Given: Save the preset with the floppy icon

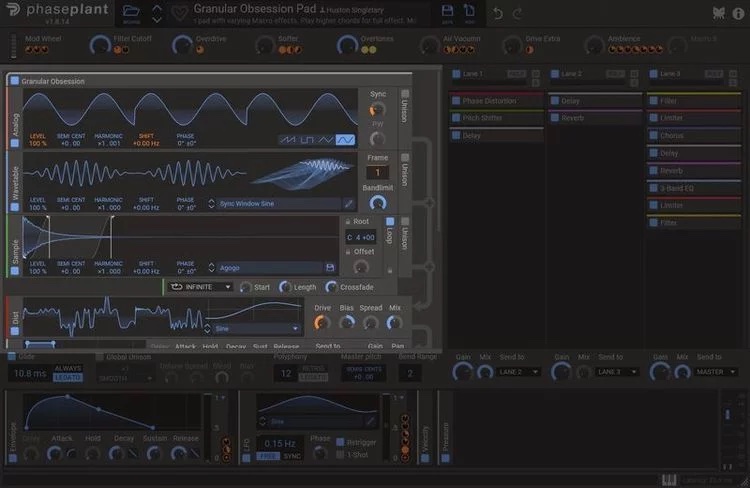Looking at the screenshot, I should coord(447,11).
